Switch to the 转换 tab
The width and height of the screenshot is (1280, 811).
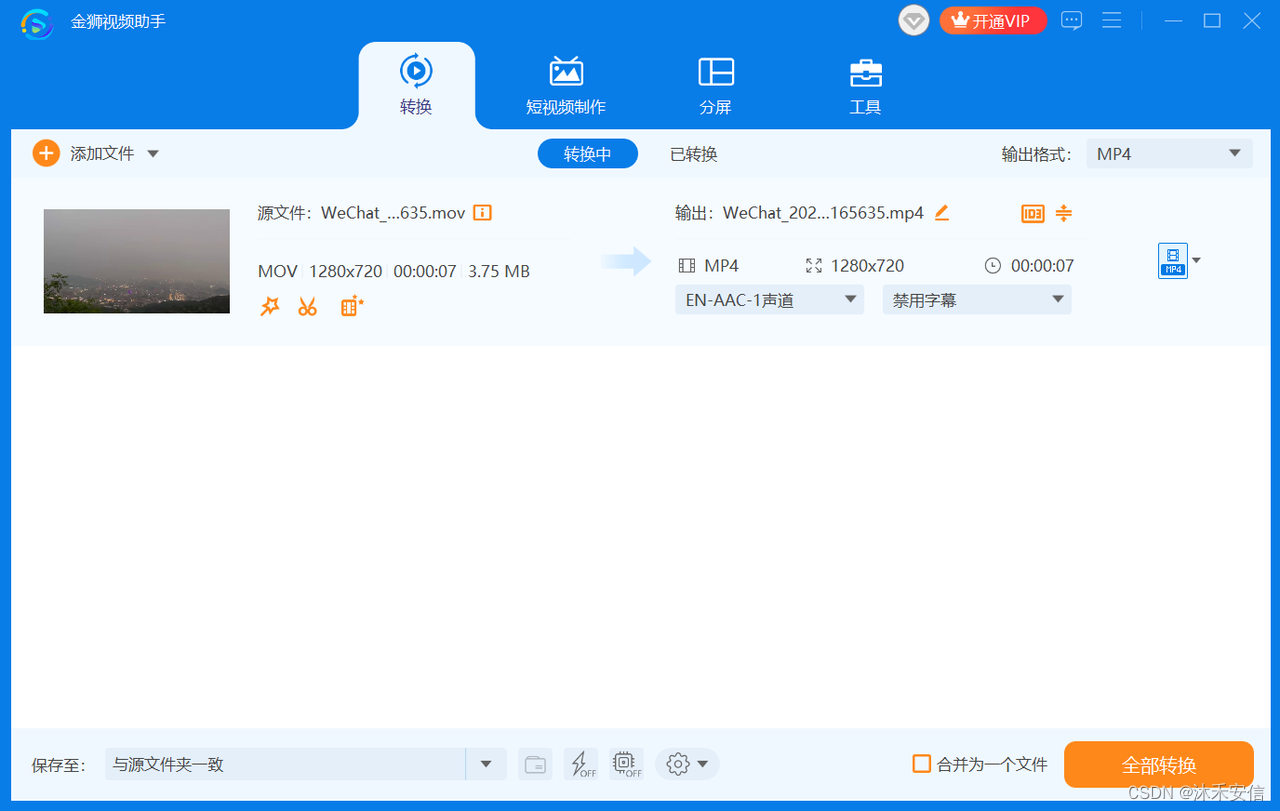pos(416,86)
